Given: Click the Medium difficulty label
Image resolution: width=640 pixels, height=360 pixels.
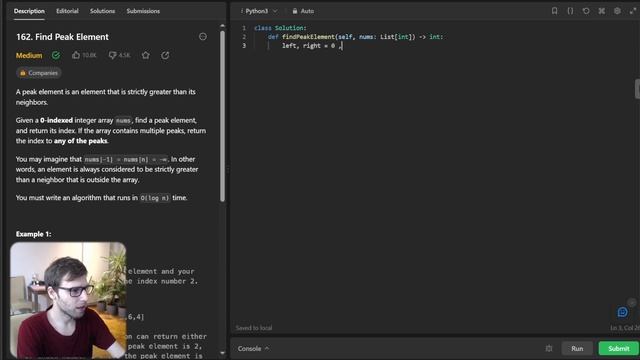Looking at the screenshot, I should [x=29, y=56].
